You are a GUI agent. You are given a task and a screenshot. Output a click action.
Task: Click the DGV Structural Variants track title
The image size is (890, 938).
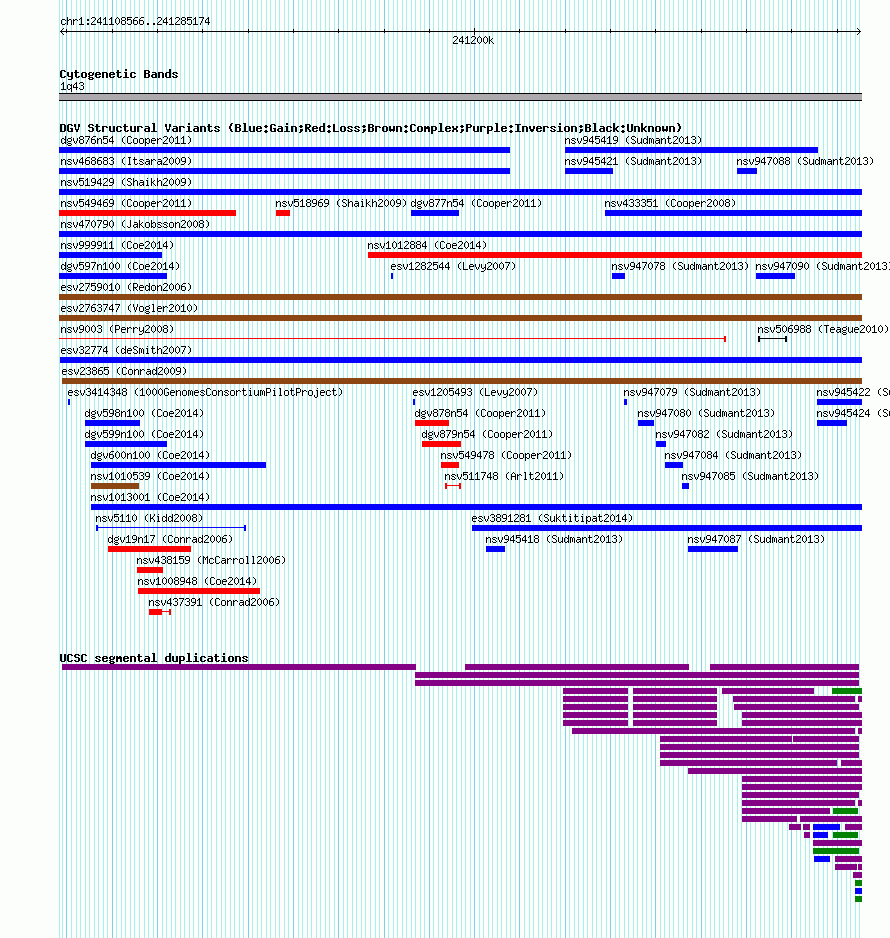(370, 127)
